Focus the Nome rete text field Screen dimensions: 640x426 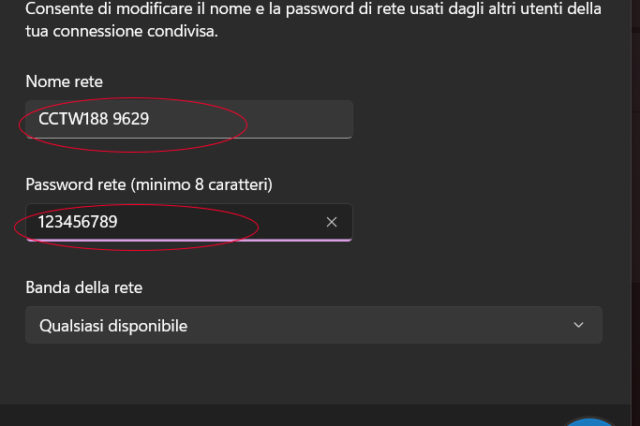[x=188, y=119]
